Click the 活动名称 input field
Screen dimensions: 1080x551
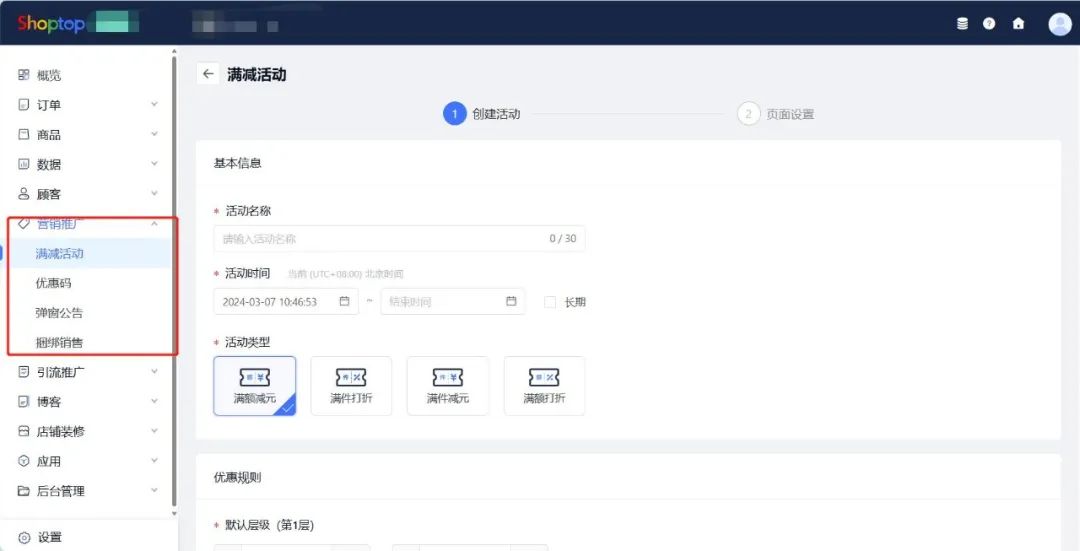pyautogui.click(x=399, y=239)
